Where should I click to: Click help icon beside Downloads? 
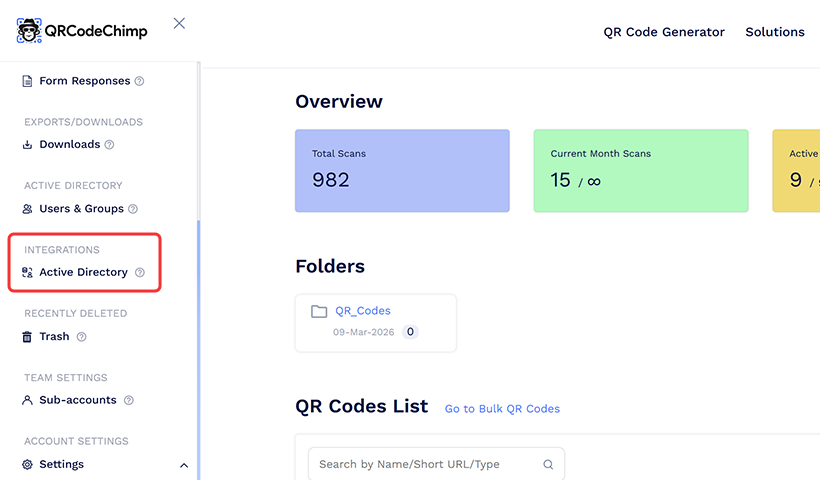click(x=109, y=144)
